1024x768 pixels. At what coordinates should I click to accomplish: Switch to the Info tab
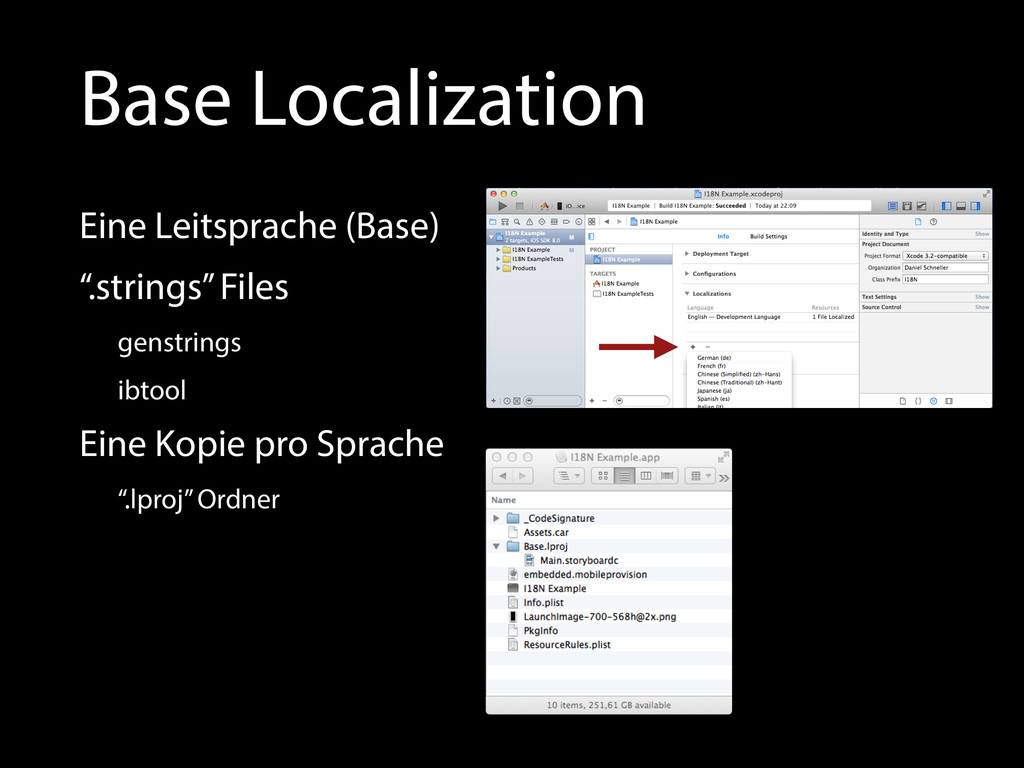[723, 236]
